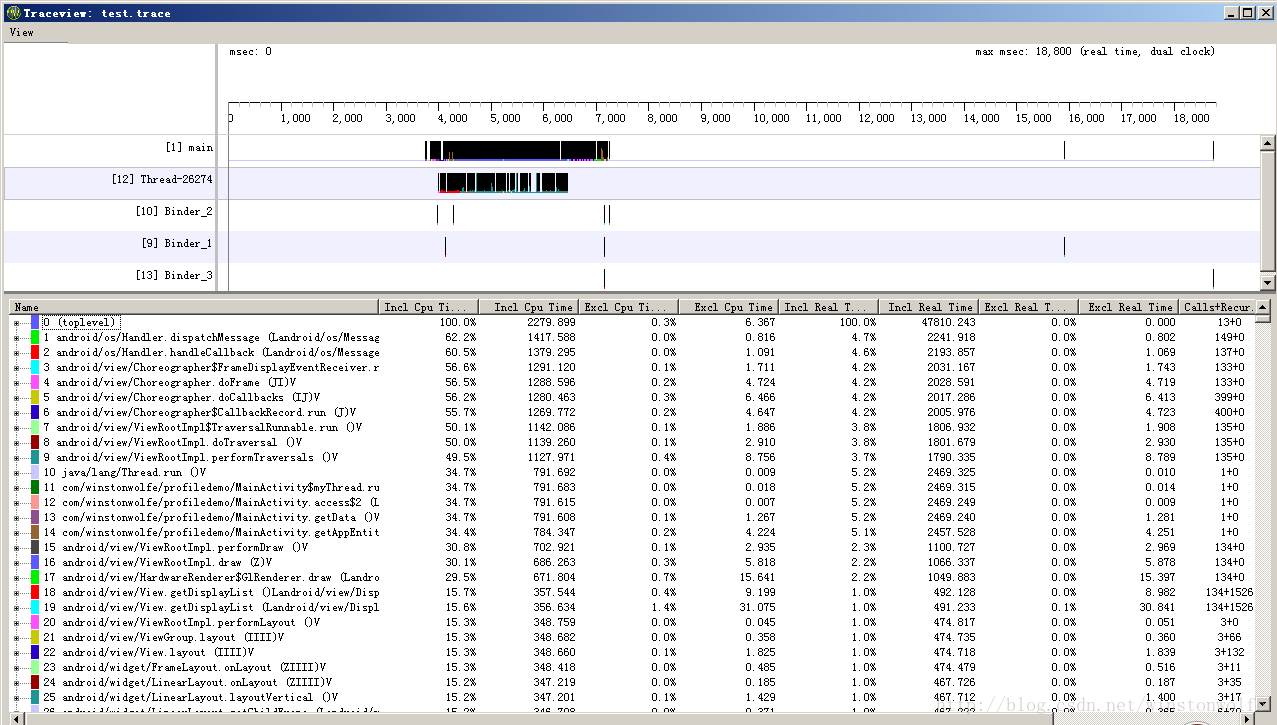
Task: Expand java/lang/Thread.run row 10
Action: tap(17, 473)
